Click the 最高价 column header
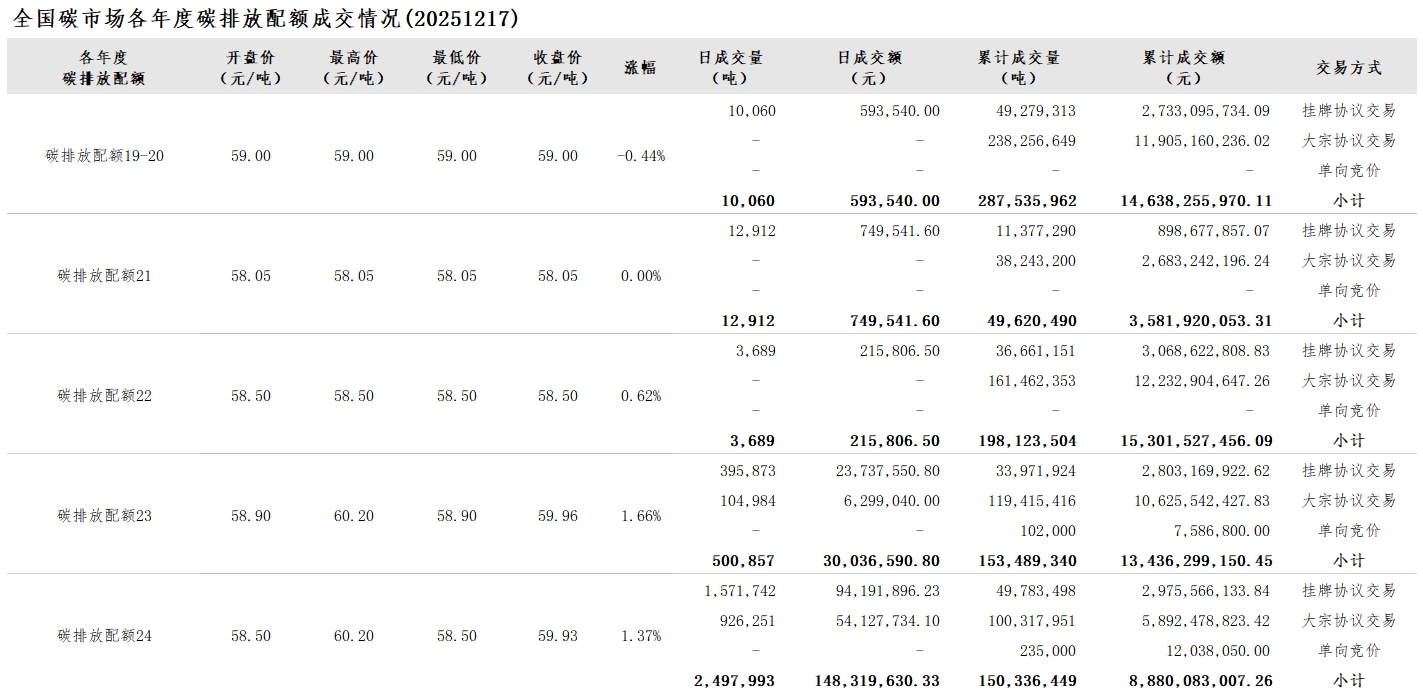The width and height of the screenshot is (1423, 700). click(353, 67)
